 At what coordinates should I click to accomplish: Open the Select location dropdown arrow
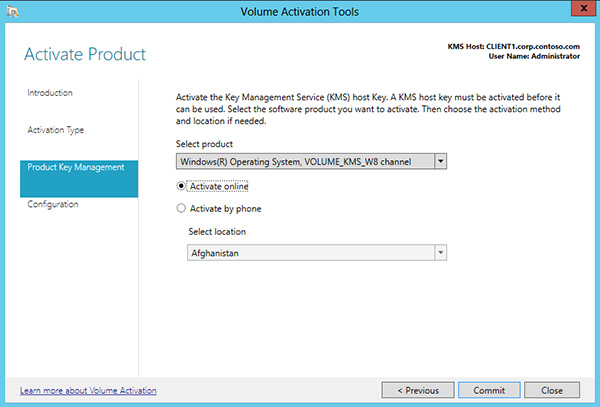(x=440, y=253)
